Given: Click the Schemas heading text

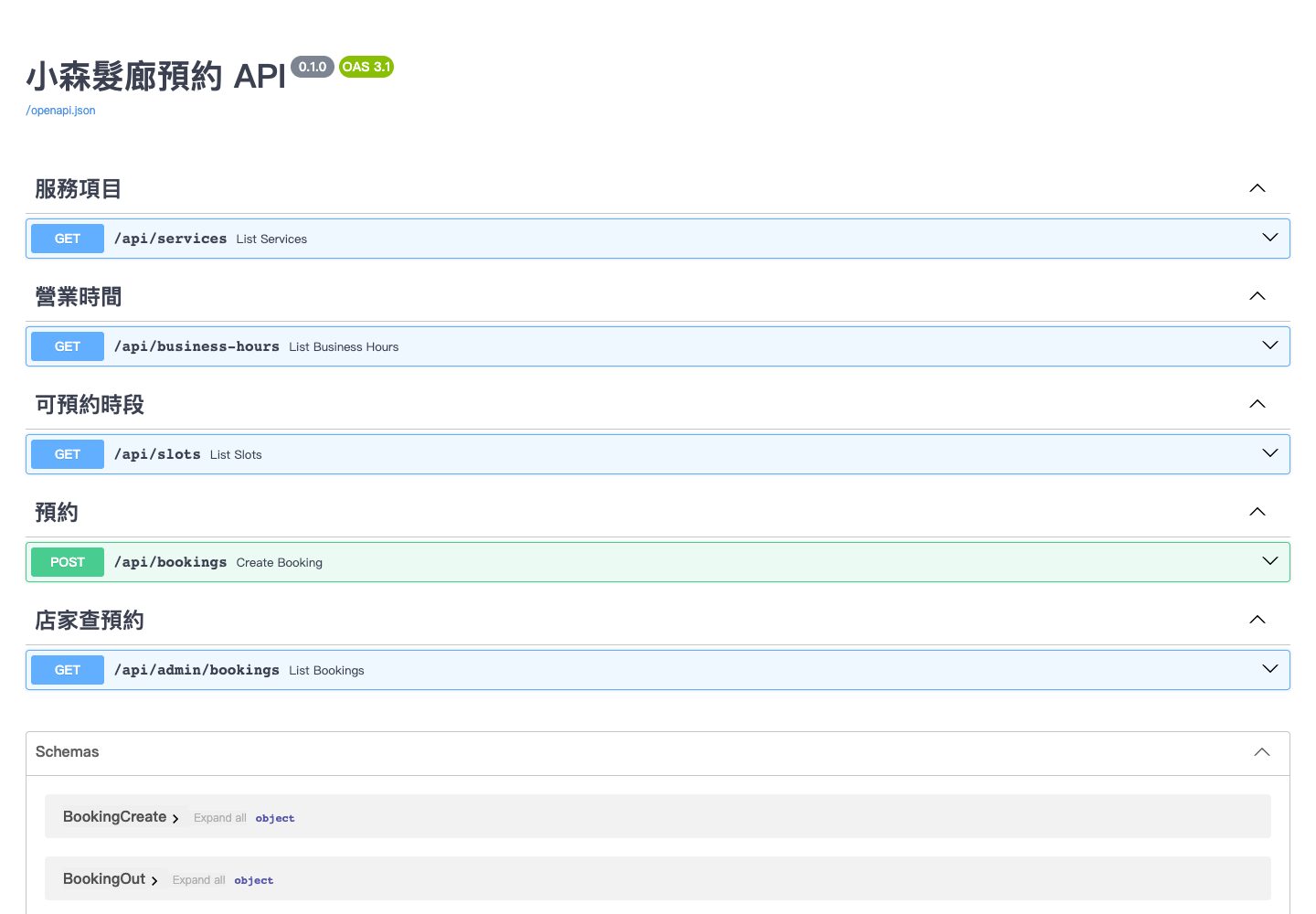Looking at the screenshot, I should [68, 752].
